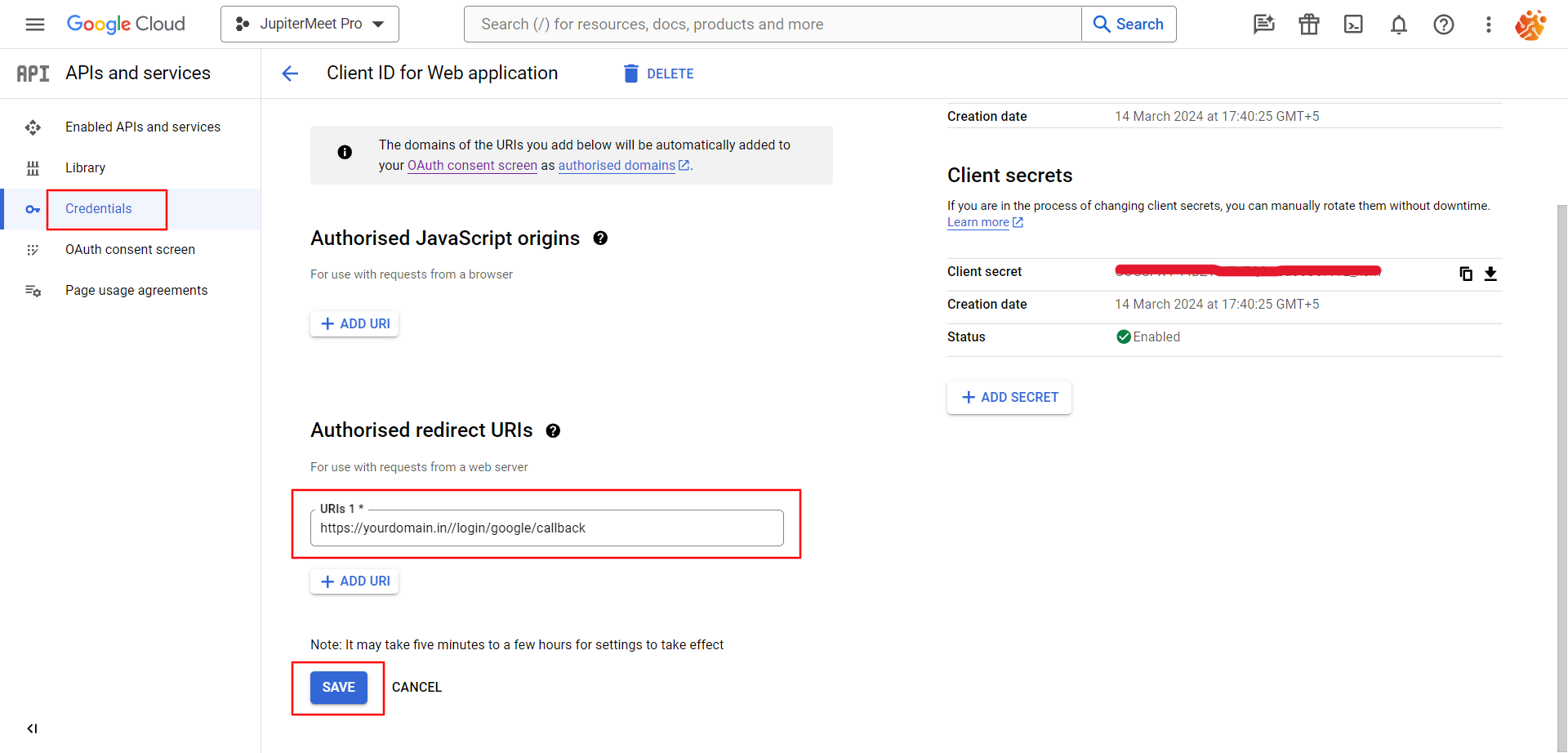Activate Cloud Shell terminal icon
The width and height of the screenshot is (1568, 753).
pos(1353,25)
